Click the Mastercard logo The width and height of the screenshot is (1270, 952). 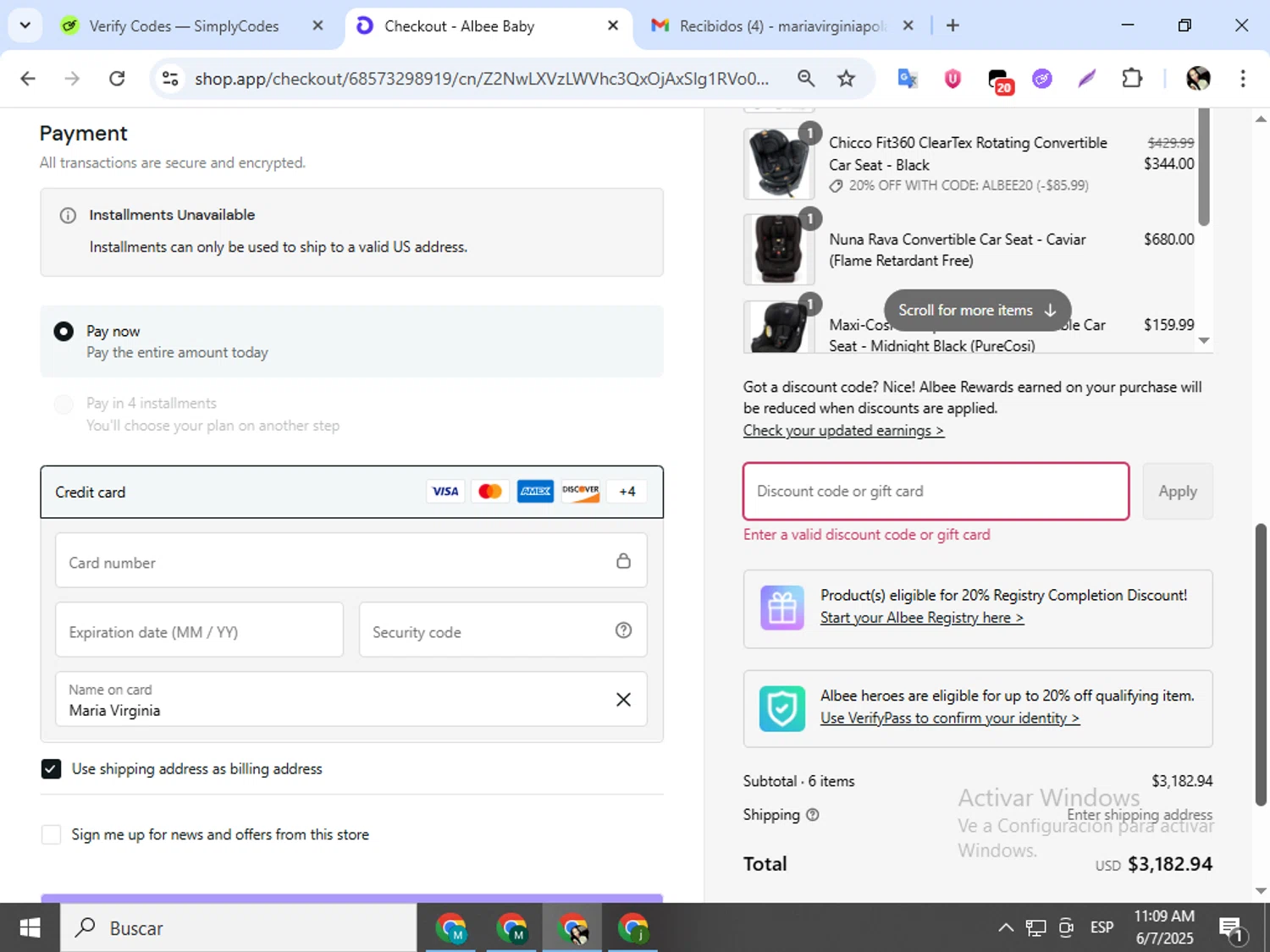pyautogui.click(x=490, y=492)
